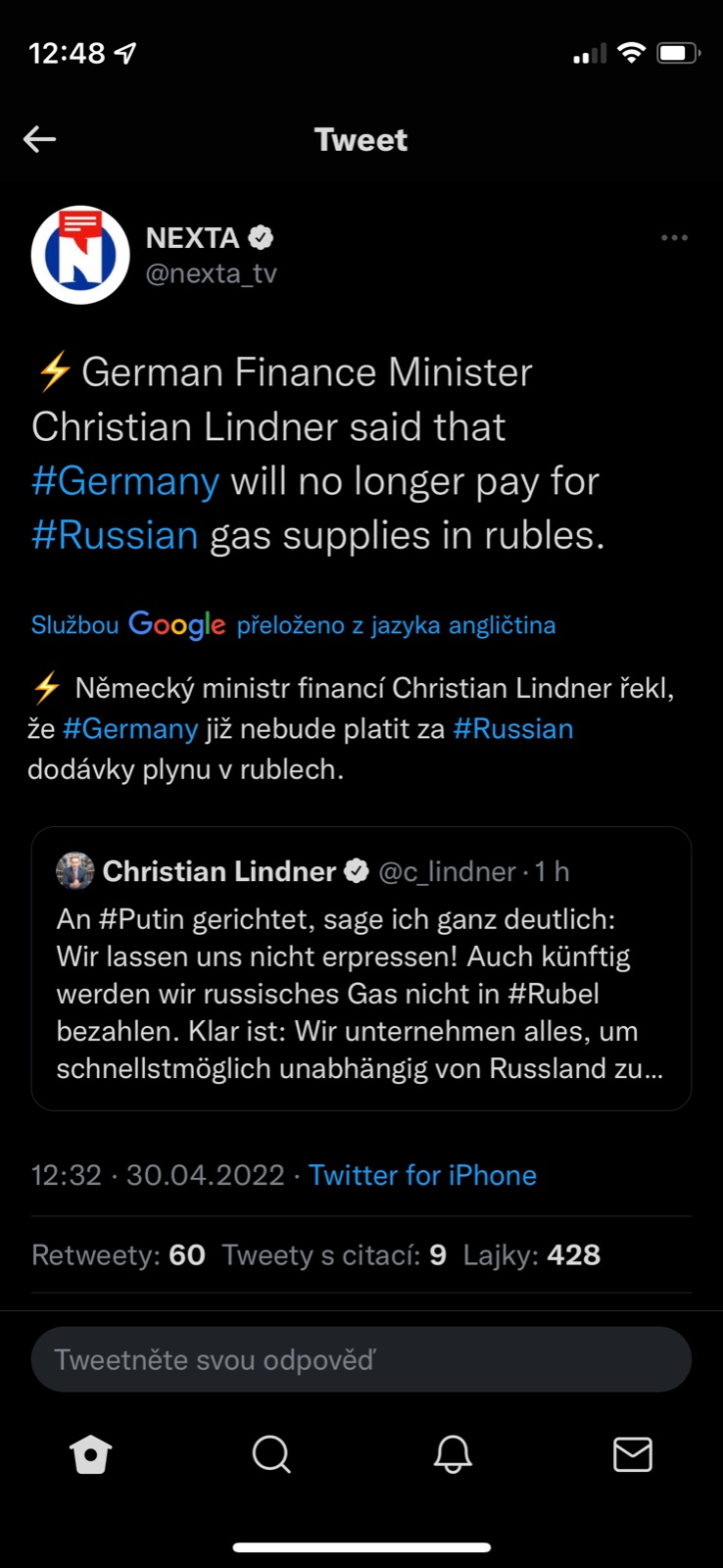Tap the @nexta_tv handle

[x=212, y=273]
